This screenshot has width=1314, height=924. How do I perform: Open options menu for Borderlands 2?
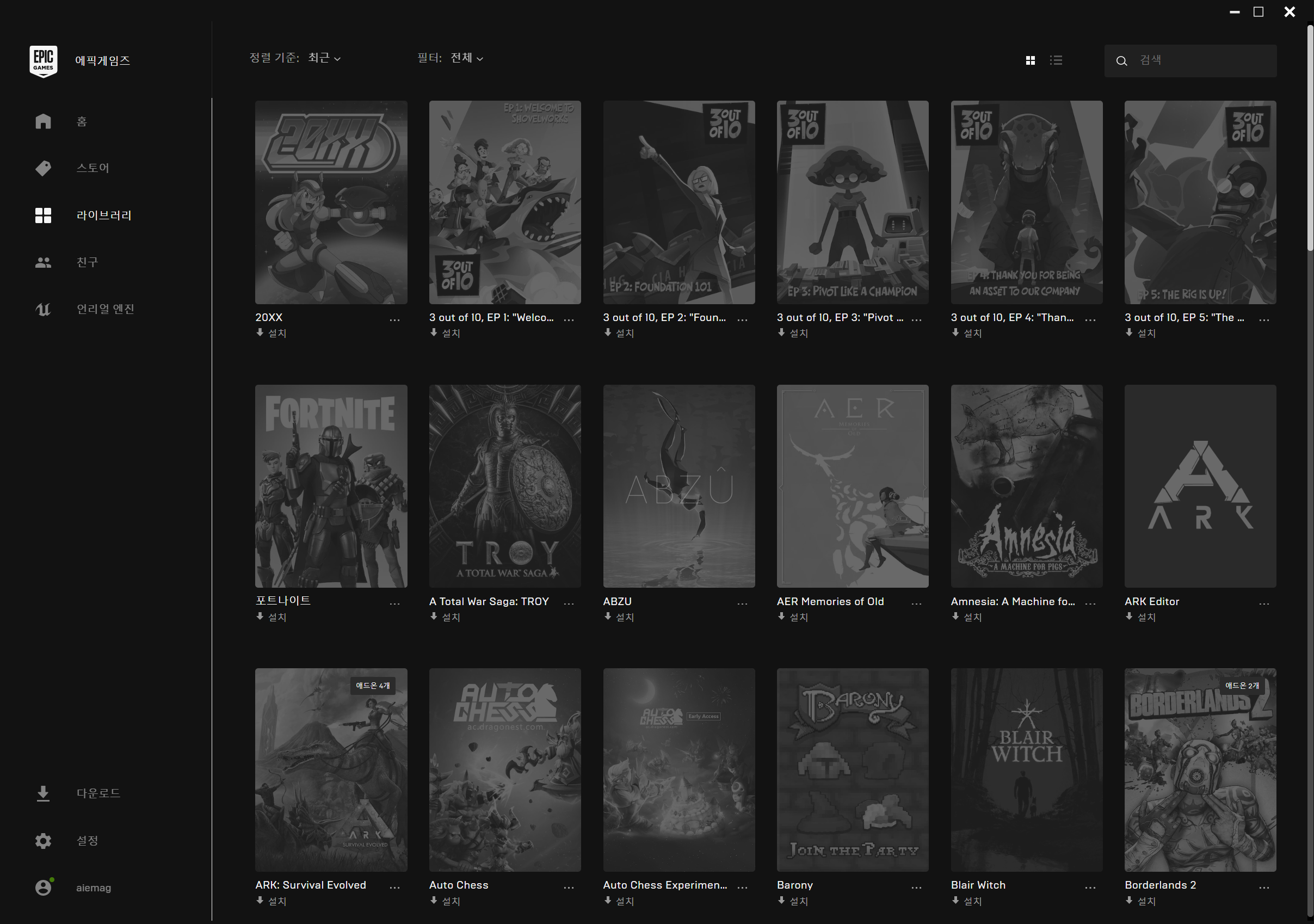click(x=1264, y=888)
